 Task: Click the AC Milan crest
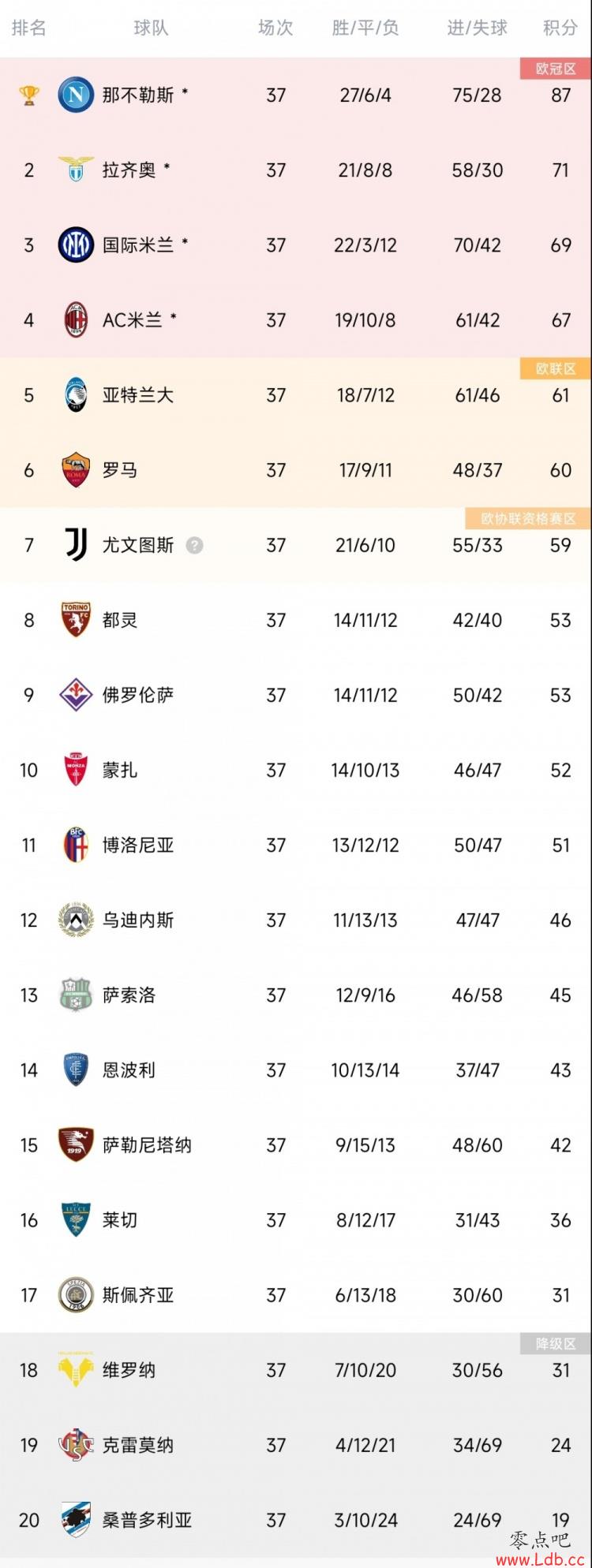[x=76, y=320]
